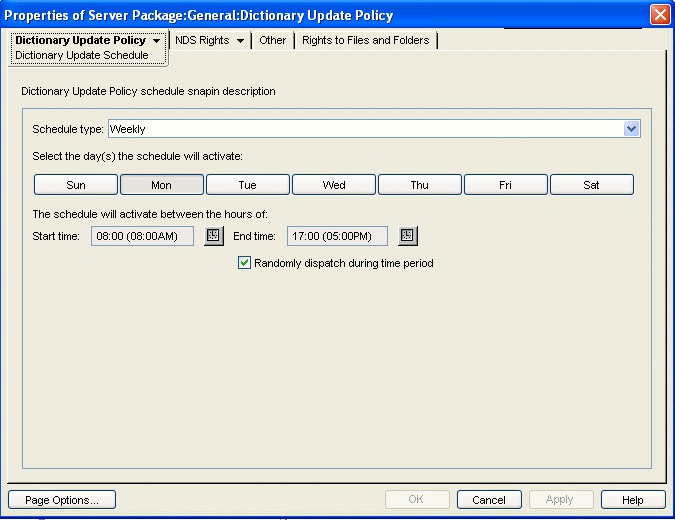Toggle the Sun day button
This screenshot has height=520, width=675.
pyautogui.click(x=76, y=185)
